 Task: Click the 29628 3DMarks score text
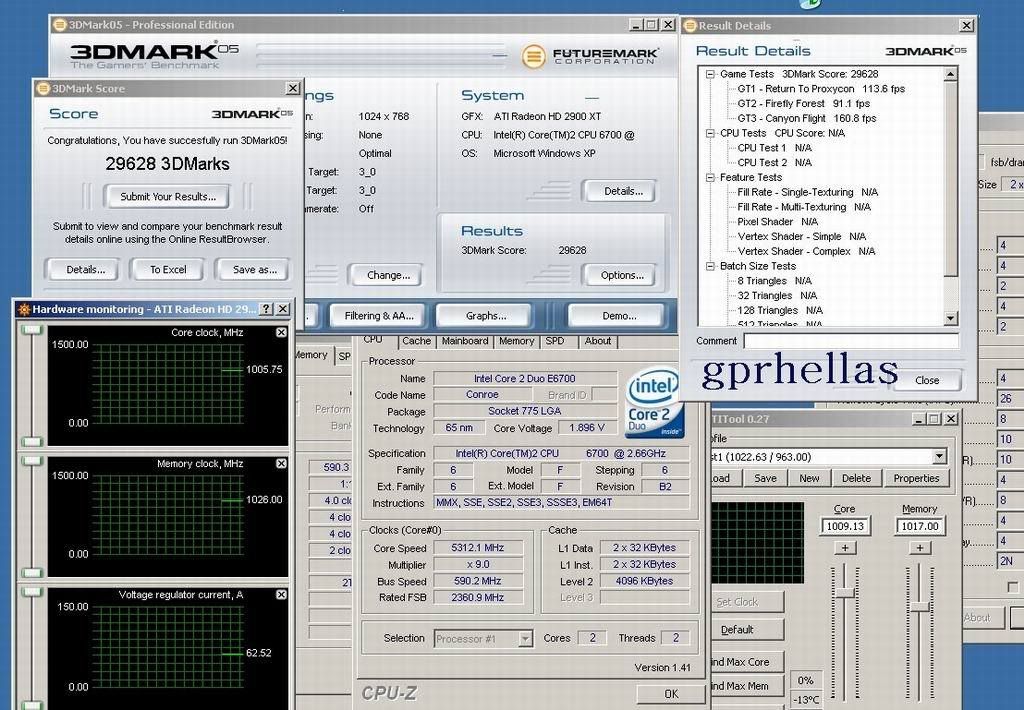click(167, 164)
